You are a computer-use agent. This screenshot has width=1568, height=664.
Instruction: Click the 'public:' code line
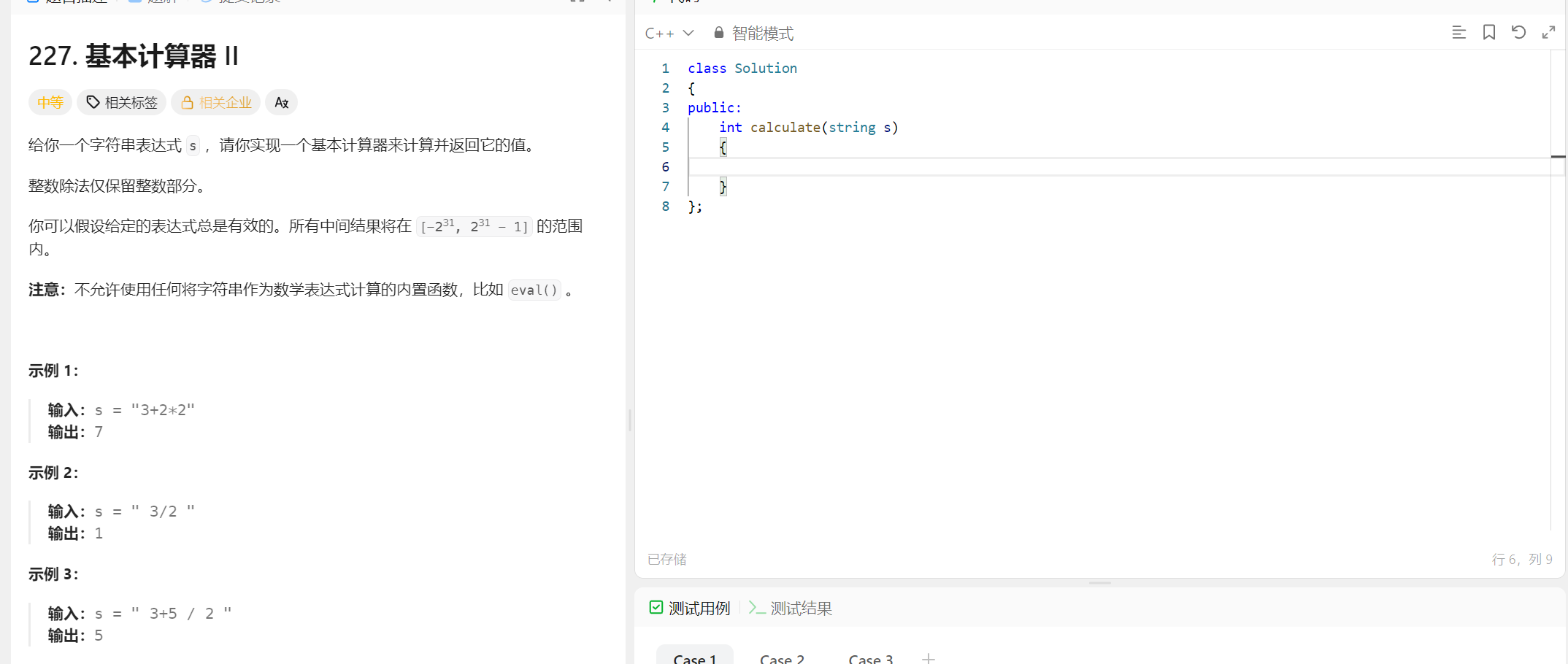(715, 108)
